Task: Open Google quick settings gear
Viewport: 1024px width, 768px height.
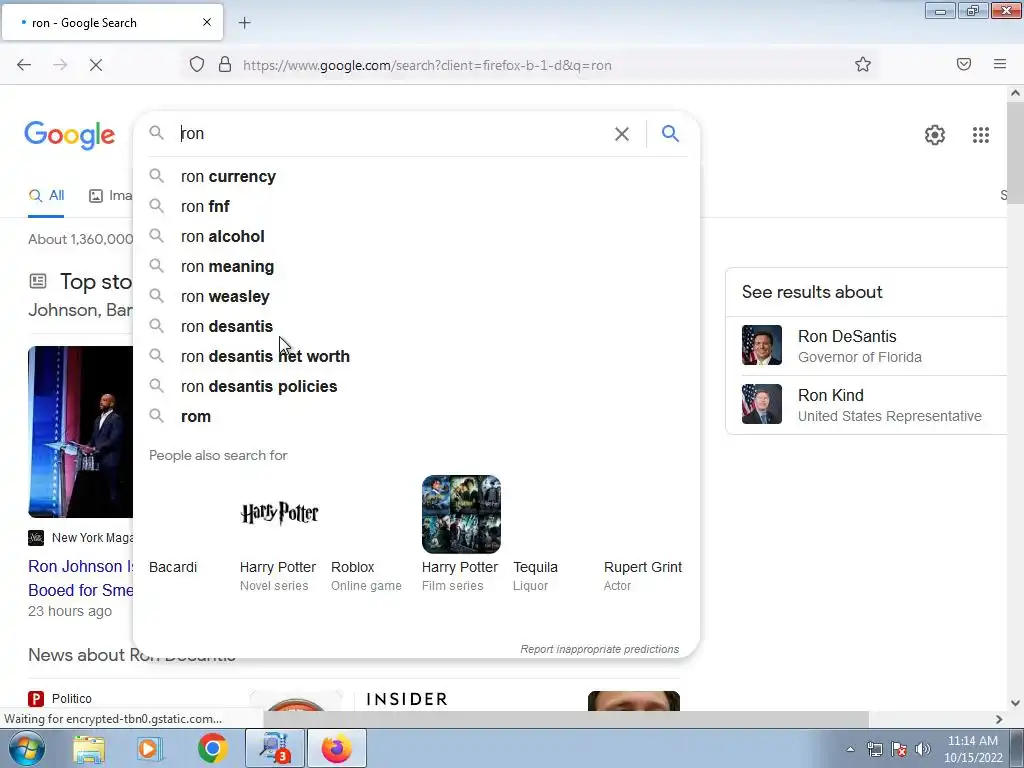Action: [x=935, y=135]
